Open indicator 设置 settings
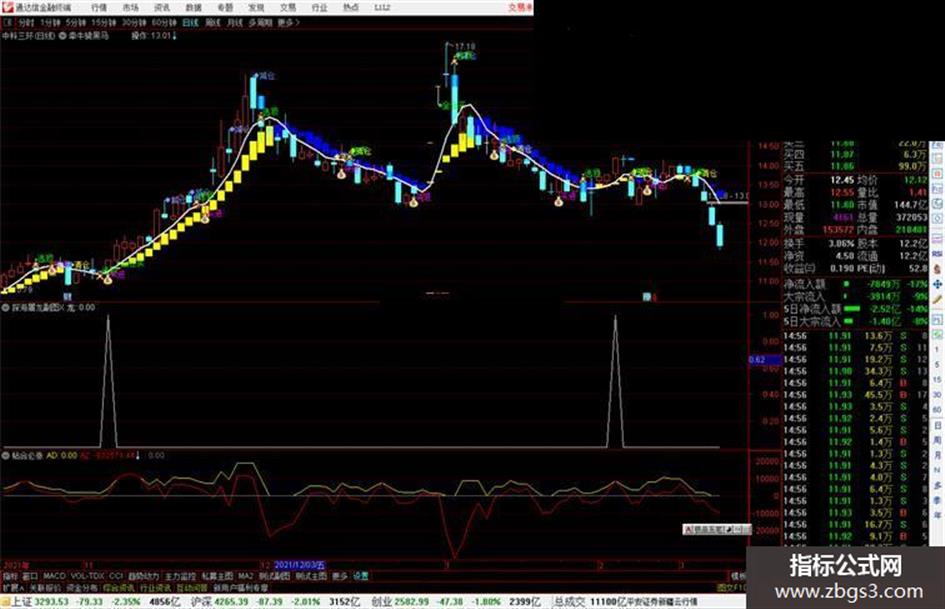 point(360,576)
